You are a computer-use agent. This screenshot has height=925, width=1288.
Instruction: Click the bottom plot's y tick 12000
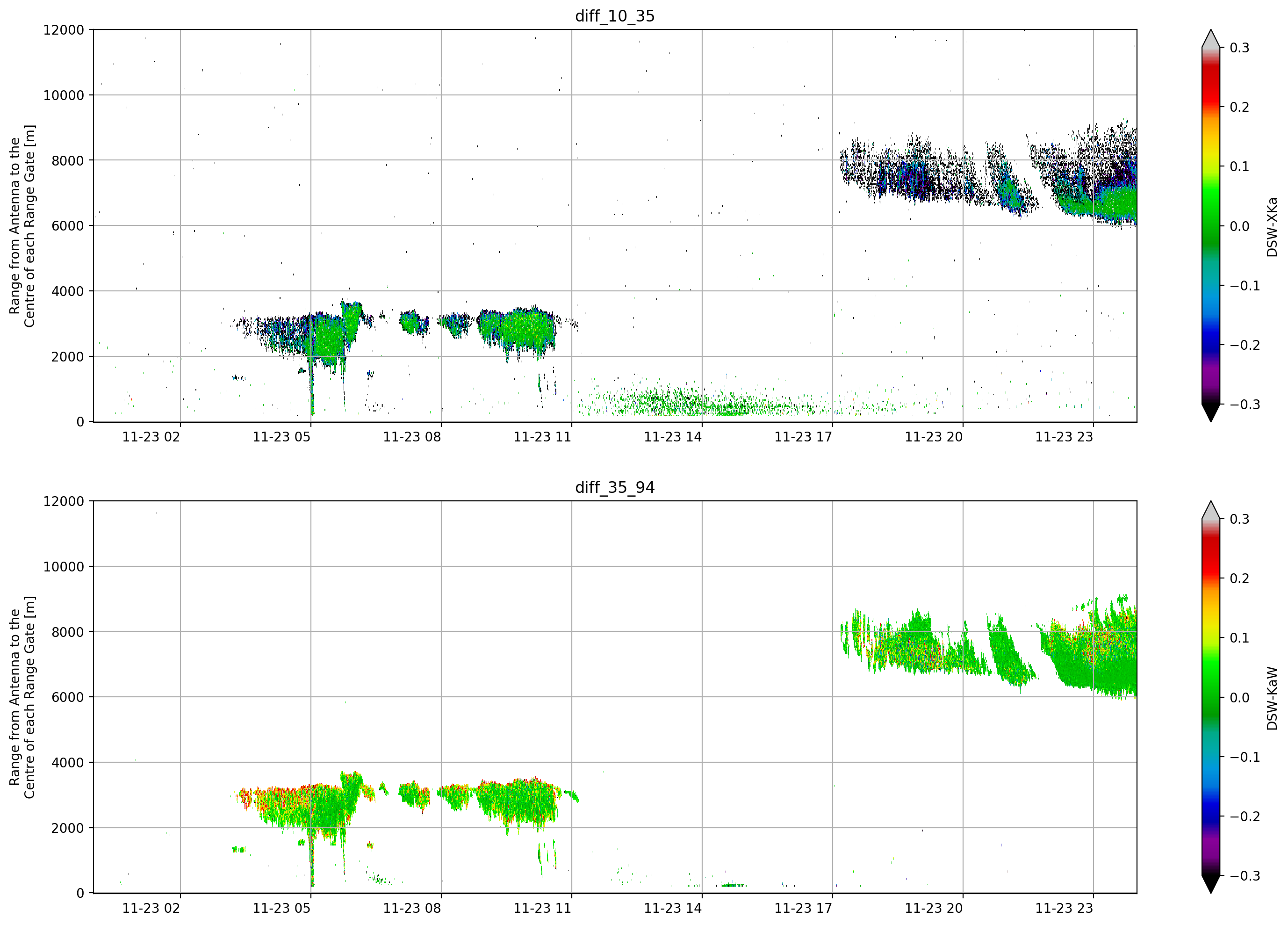point(64,502)
